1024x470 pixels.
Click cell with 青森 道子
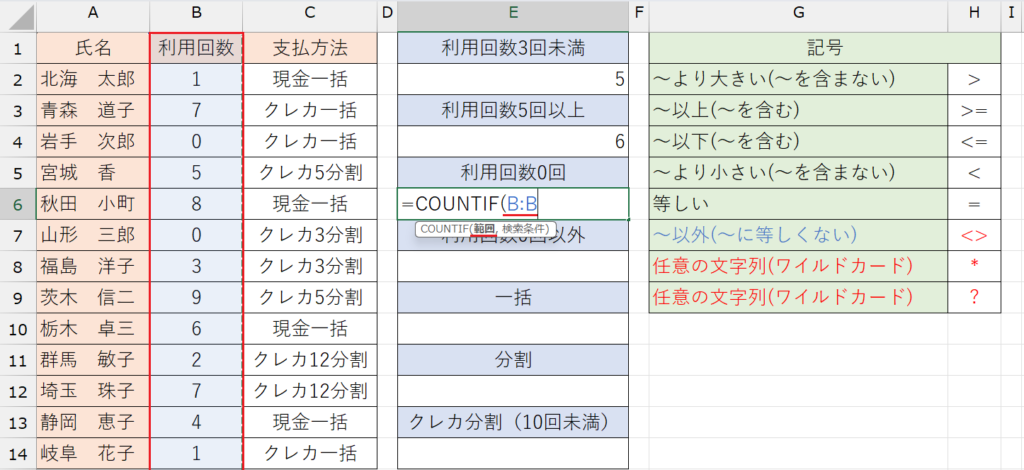coord(93,110)
